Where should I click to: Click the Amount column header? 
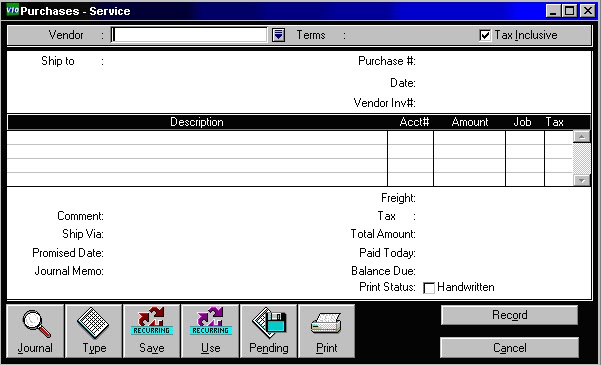(470, 122)
